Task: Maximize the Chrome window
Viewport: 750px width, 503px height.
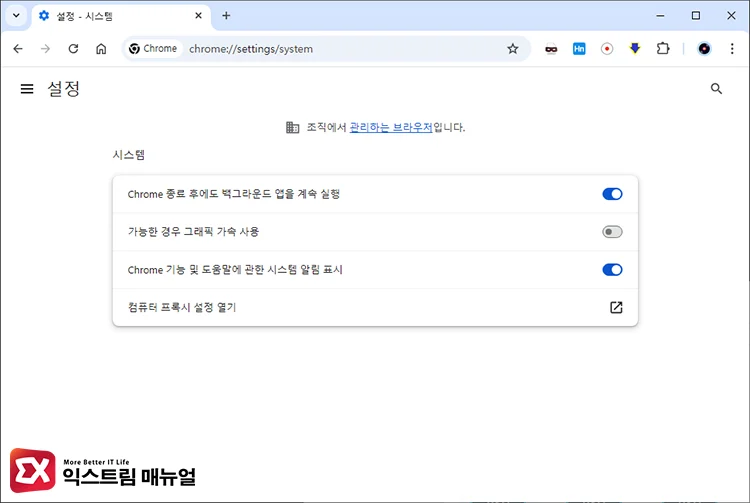Action: 696,16
